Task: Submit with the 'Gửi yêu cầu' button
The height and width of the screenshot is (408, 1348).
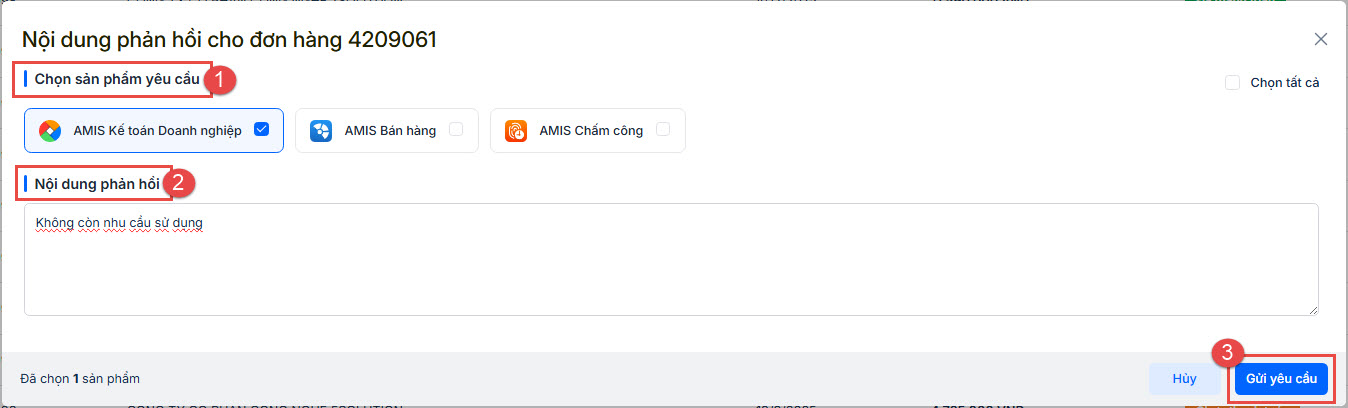Action: pos(1280,380)
